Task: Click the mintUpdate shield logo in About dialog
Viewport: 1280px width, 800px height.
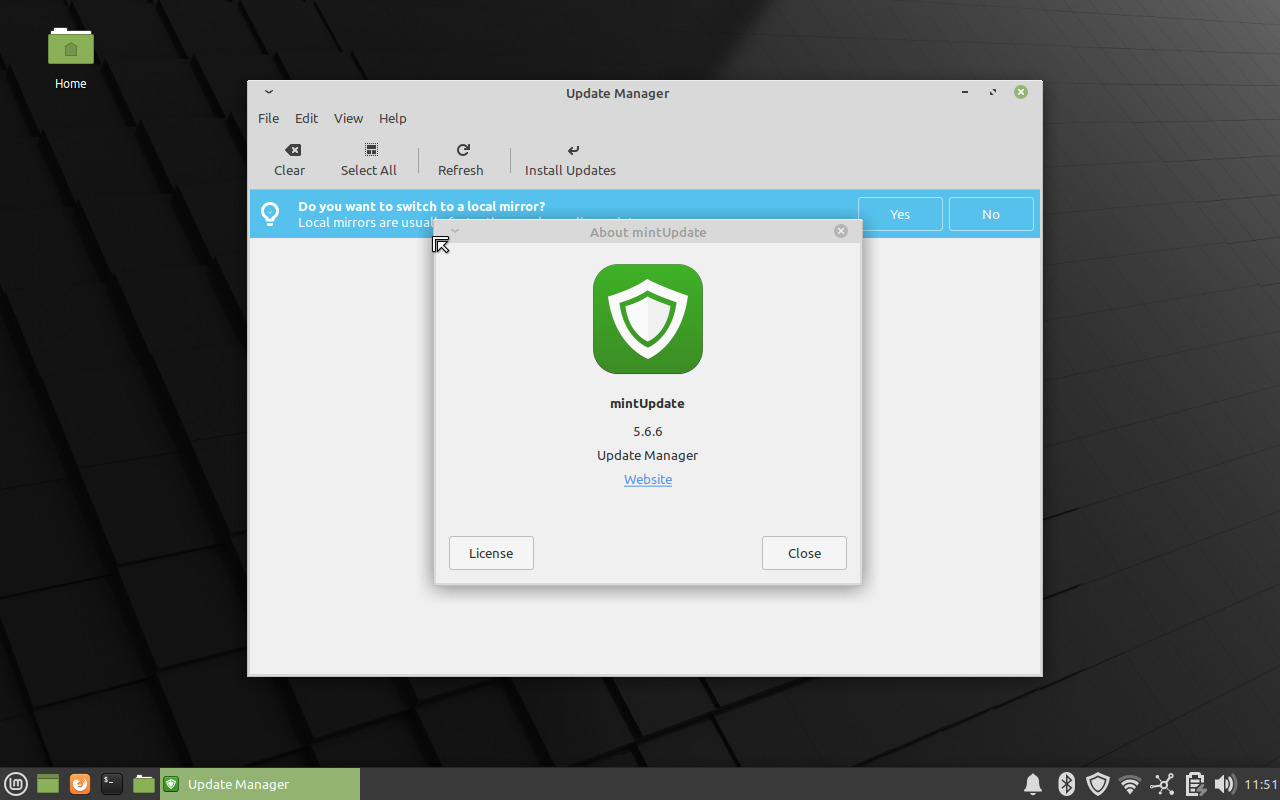Action: click(x=648, y=319)
